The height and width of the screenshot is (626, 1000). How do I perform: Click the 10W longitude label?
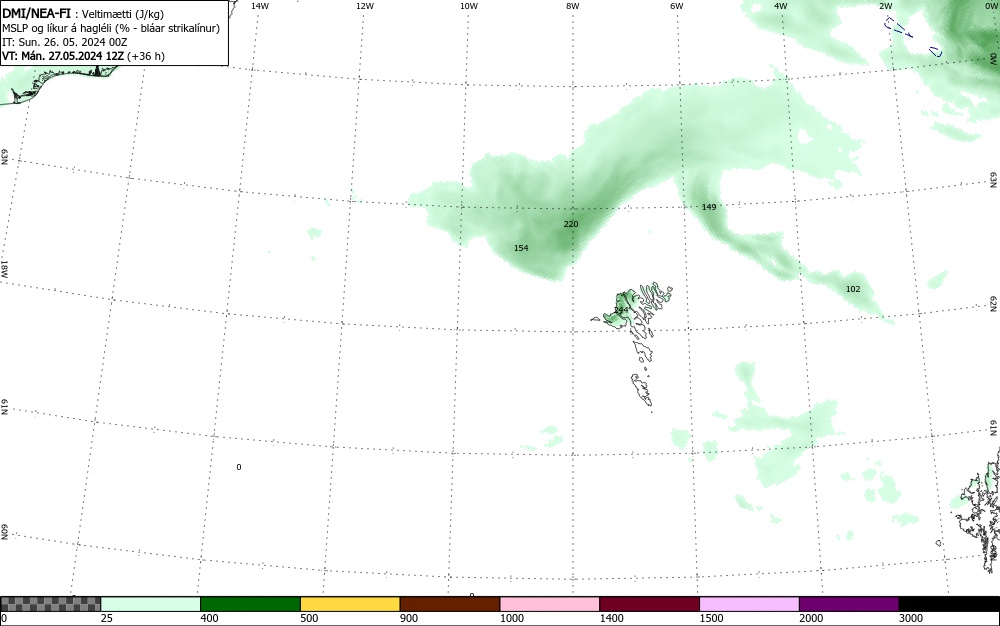pos(469,6)
